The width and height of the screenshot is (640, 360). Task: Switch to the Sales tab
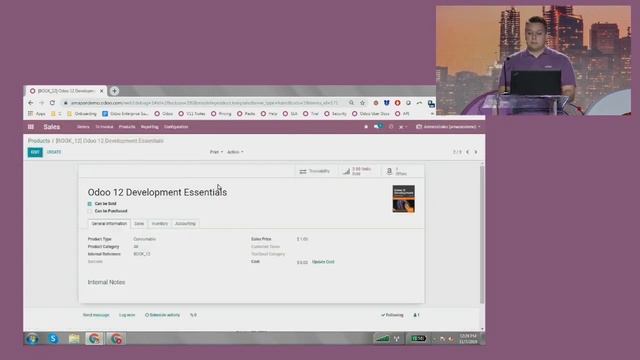(x=139, y=224)
